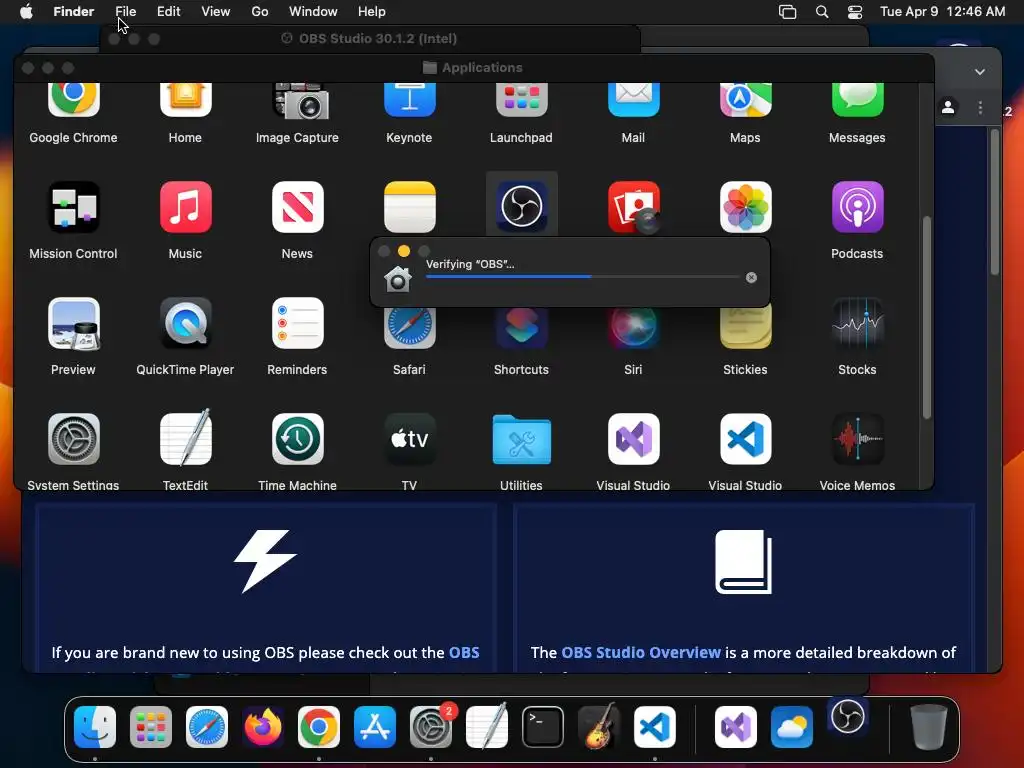Cancel the Verifying OBS progress
Image resolution: width=1024 pixels, height=768 pixels.
coord(751,278)
